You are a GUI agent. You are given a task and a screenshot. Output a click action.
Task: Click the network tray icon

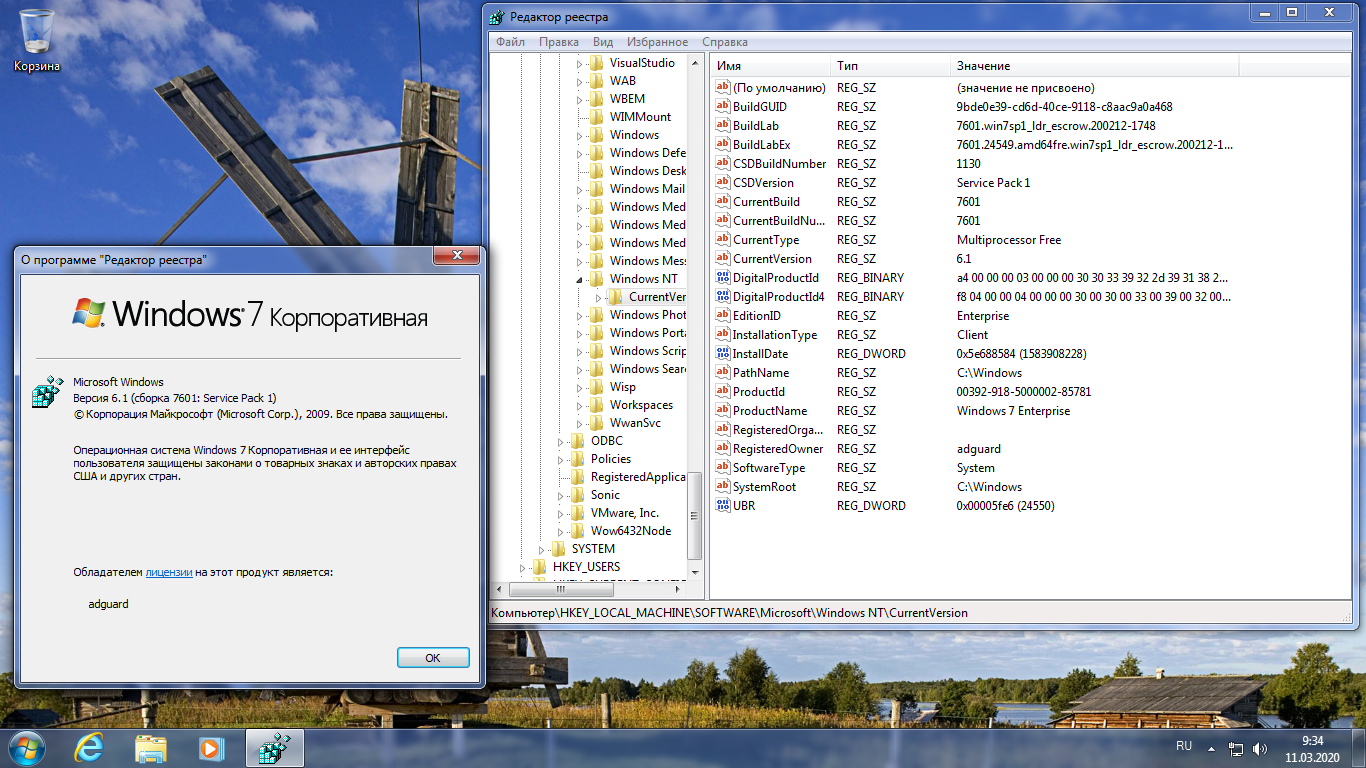pyautogui.click(x=1236, y=748)
